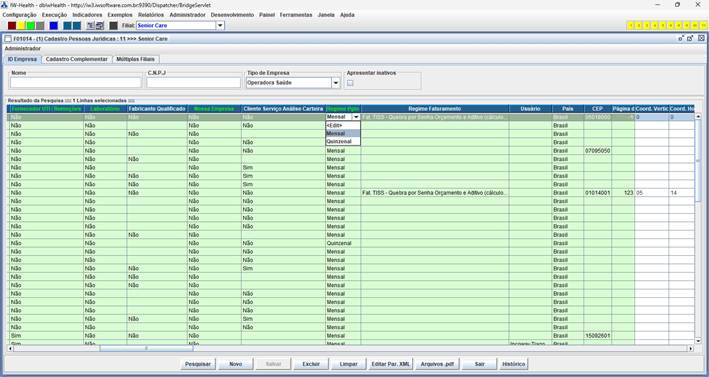The width and height of the screenshot is (709, 377).
Task: Click the Limpar button
Action: [x=348, y=364]
